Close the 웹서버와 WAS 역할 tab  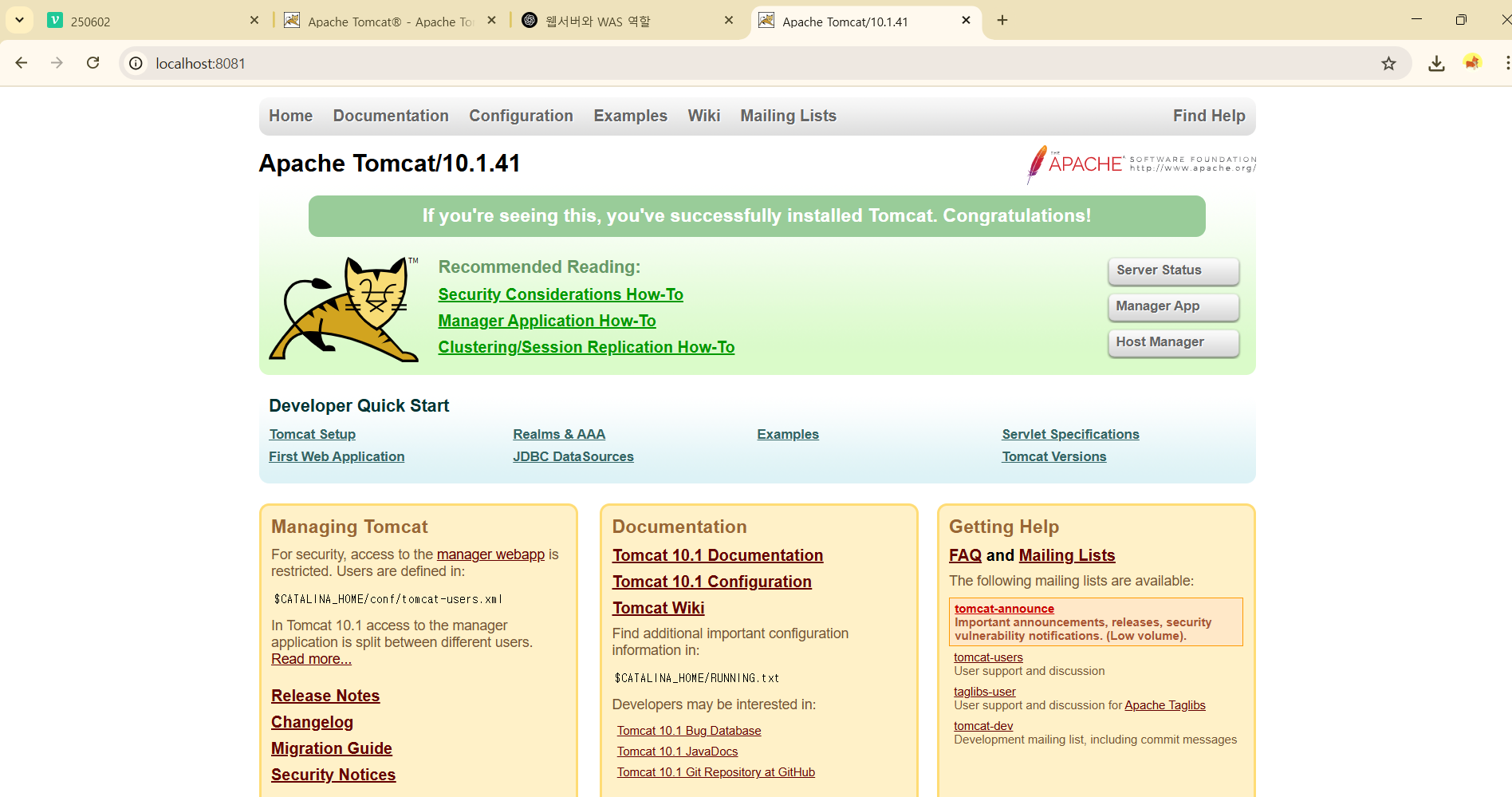[x=729, y=20]
